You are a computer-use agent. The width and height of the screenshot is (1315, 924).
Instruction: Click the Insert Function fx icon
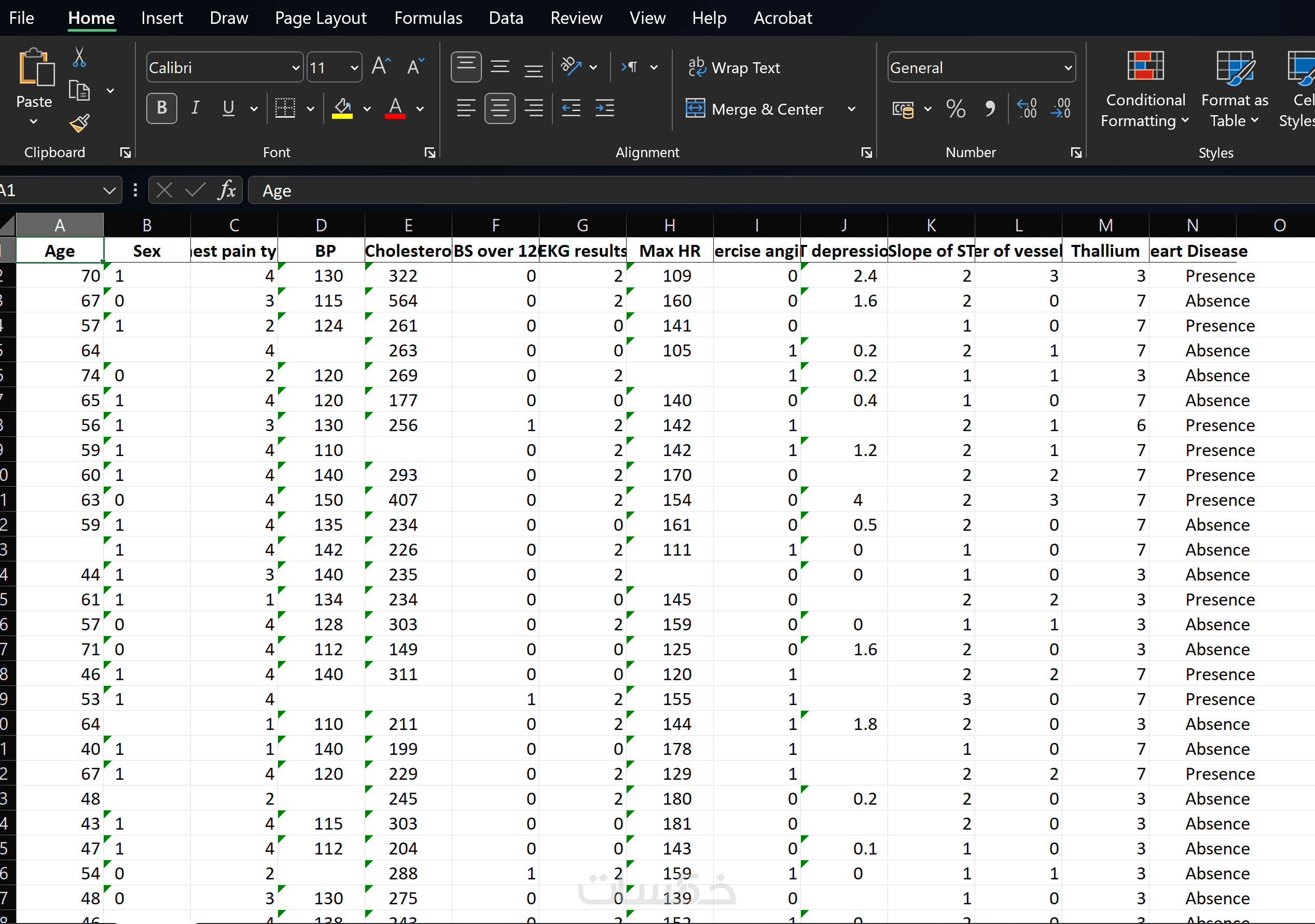[x=227, y=190]
